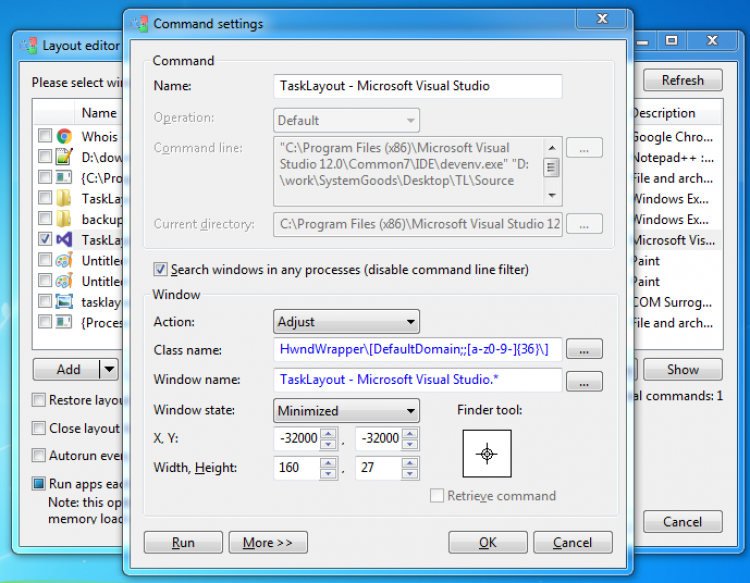Open the disabled Operation Default dropdown
Image resolution: width=750 pixels, height=583 pixels.
click(346, 120)
